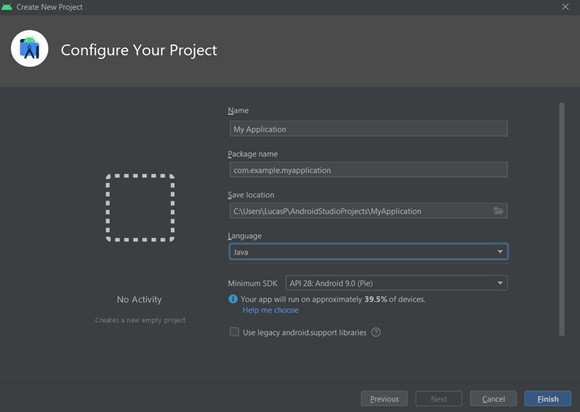Go back with the Previous button
The height and width of the screenshot is (412, 580).
pos(384,399)
